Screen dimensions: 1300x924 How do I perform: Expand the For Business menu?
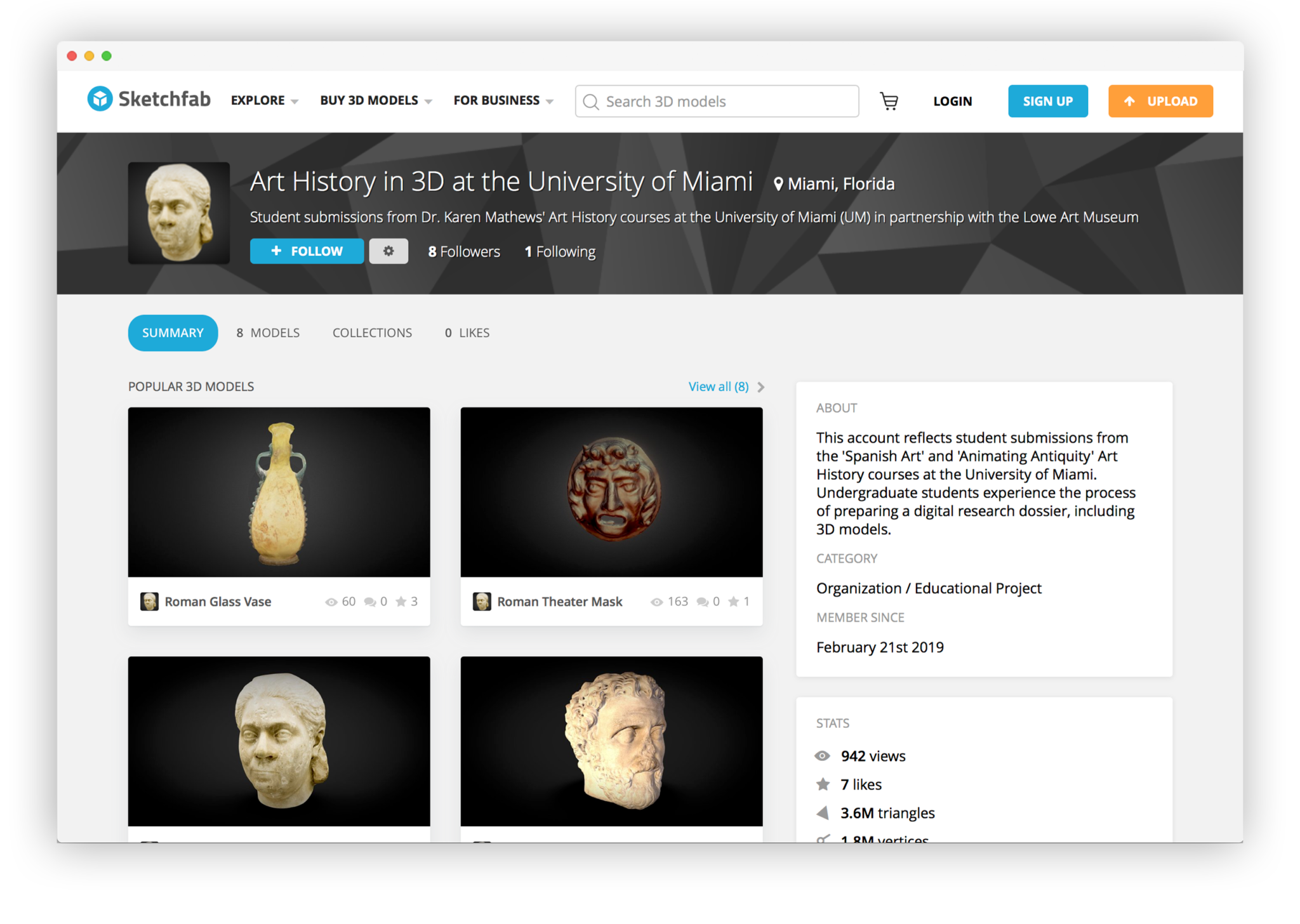(502, 100)
